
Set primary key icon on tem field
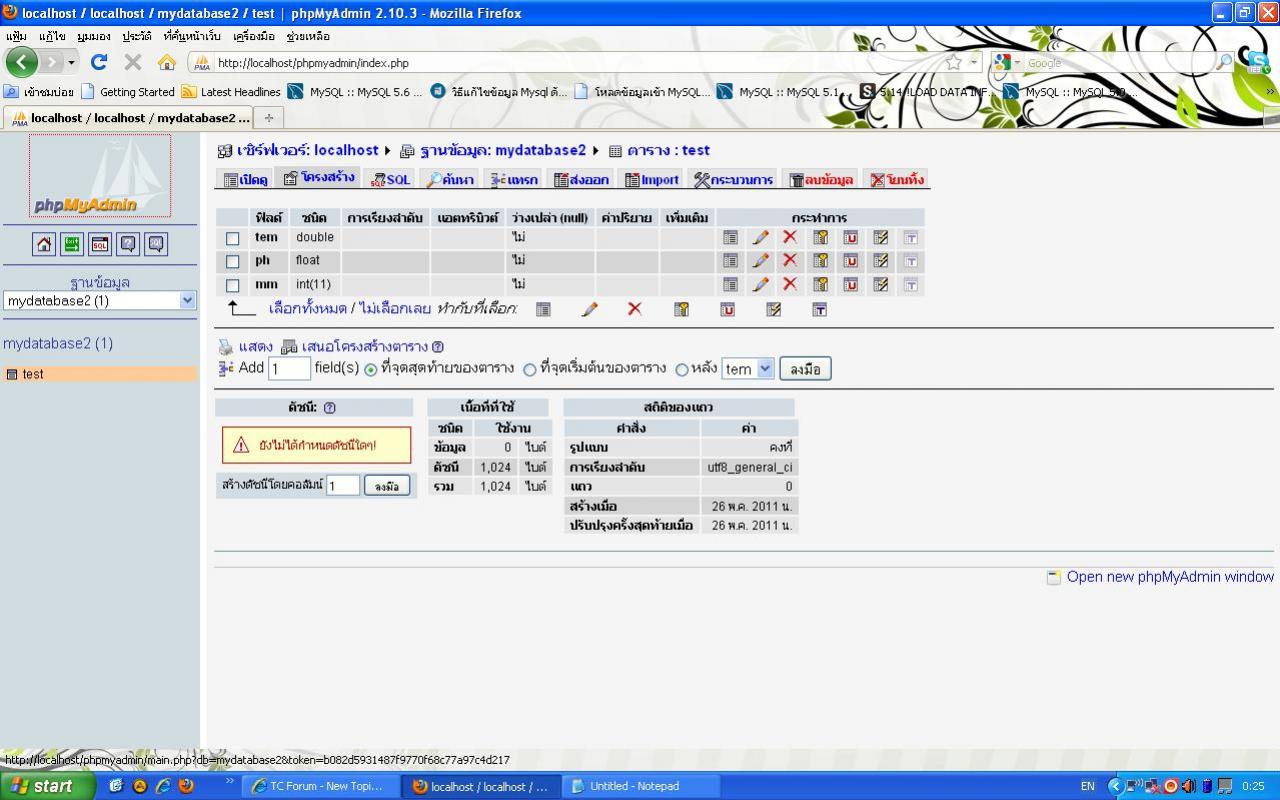click(x=820, y=238)
